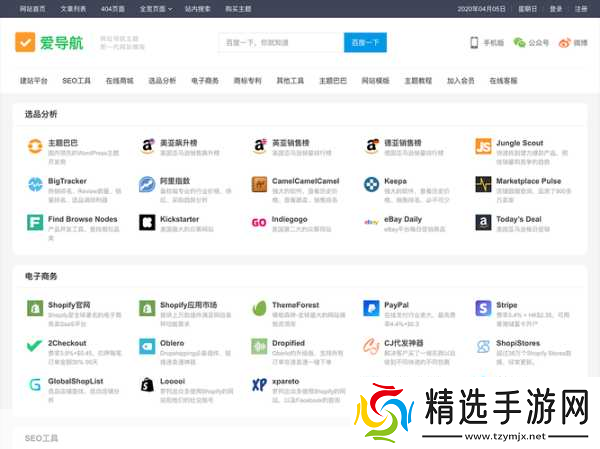Open the 其他工具 category
Image resolution: width=600 pixels, height=449 pixels.
[290, 81]
